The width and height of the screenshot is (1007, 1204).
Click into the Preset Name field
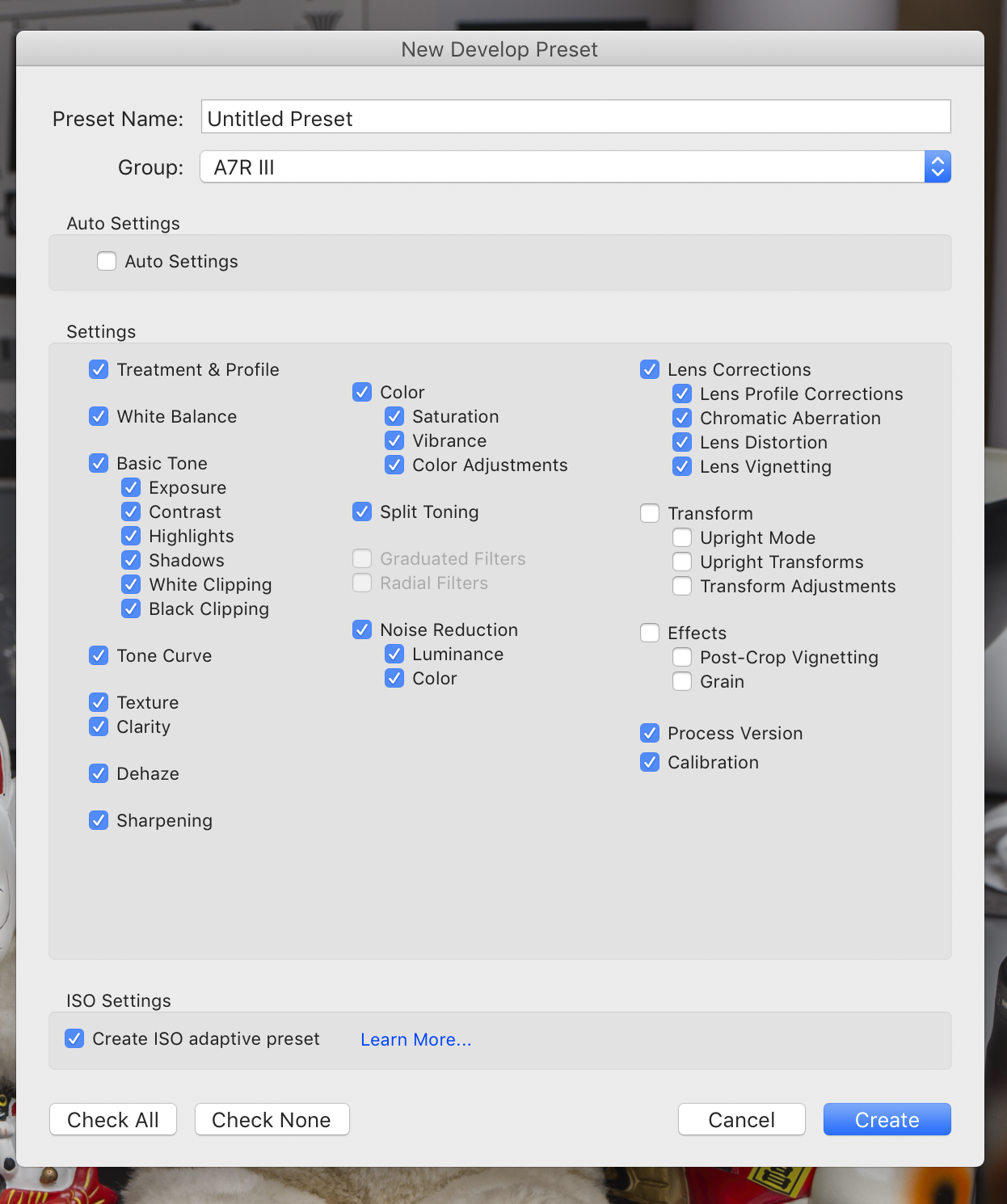[x=575, y=117]
